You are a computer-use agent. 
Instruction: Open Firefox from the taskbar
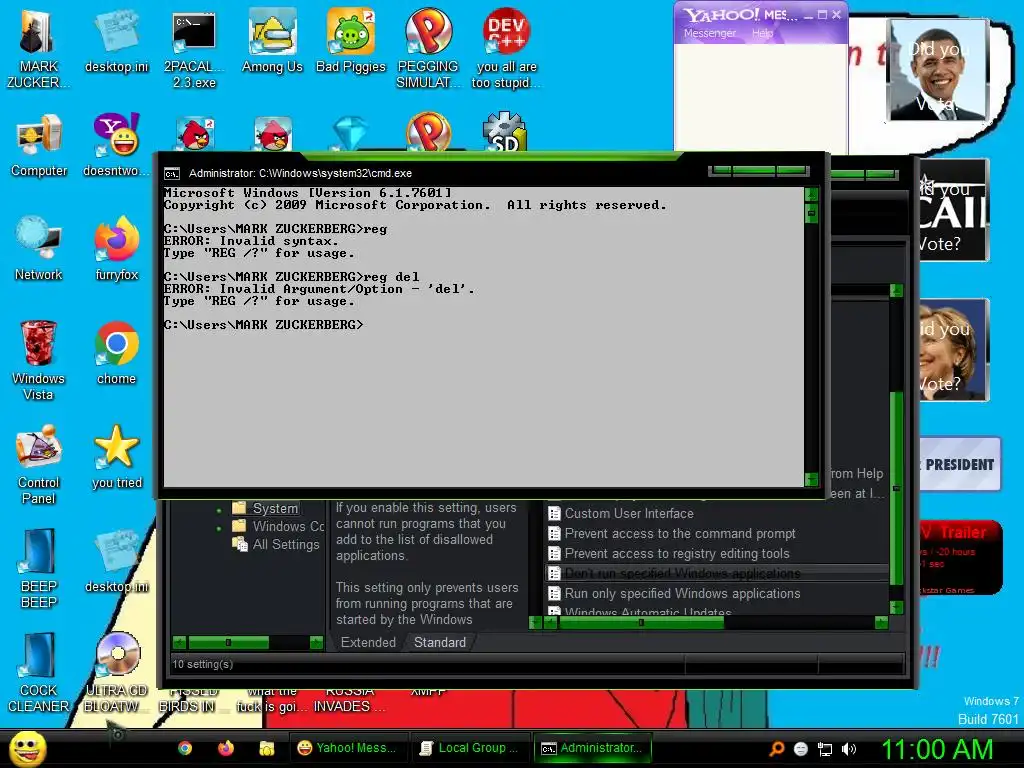tap(226, 748)
